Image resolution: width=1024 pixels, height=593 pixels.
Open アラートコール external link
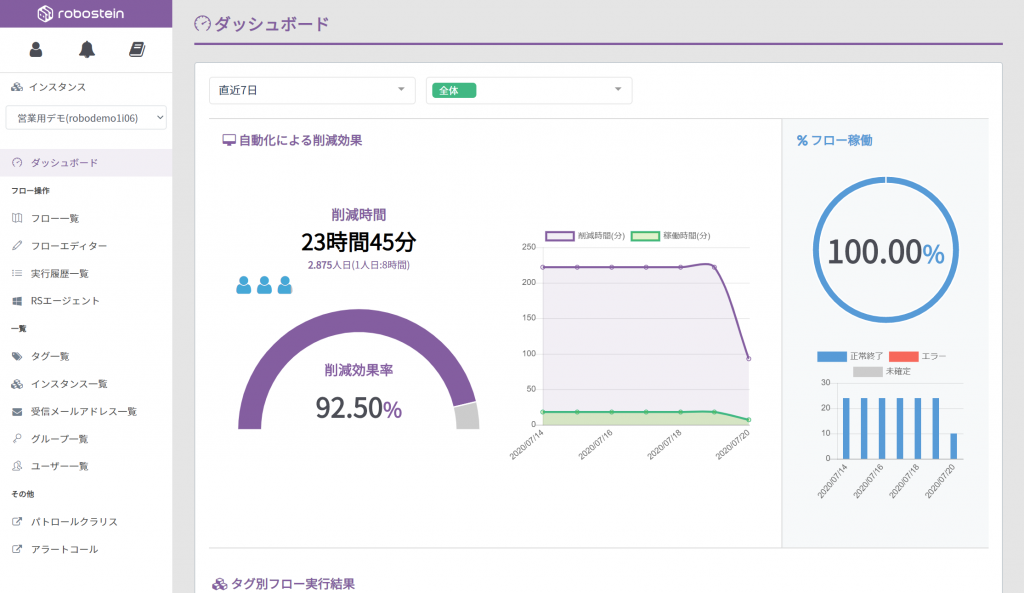pos(86,549)
